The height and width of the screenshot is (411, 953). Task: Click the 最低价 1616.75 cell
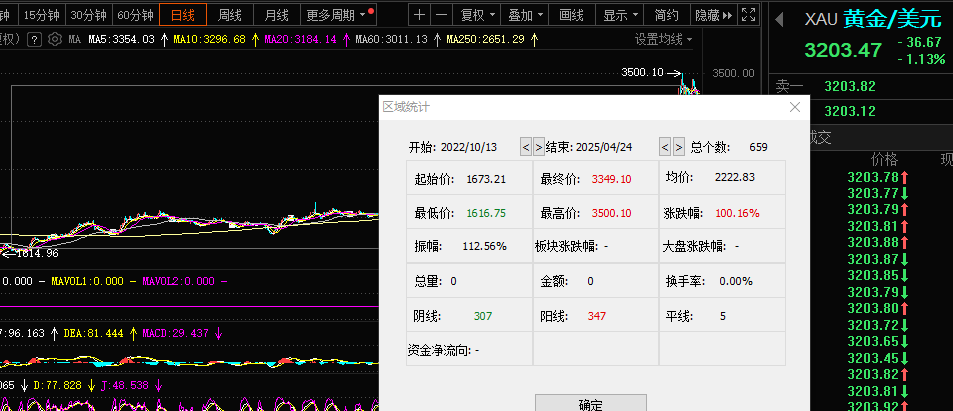coord(469,213)
